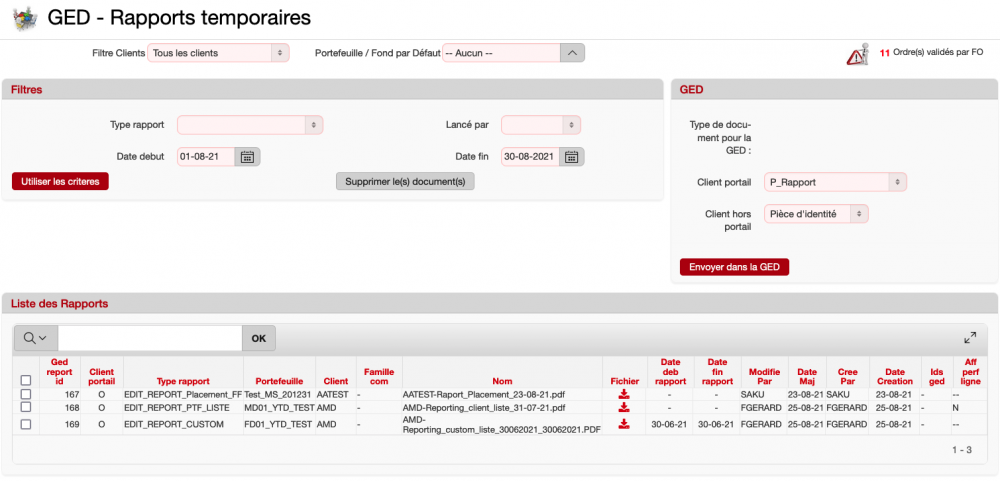Click the reports list search text field
Screen dimensions: 1000x481
click(150, 338)
